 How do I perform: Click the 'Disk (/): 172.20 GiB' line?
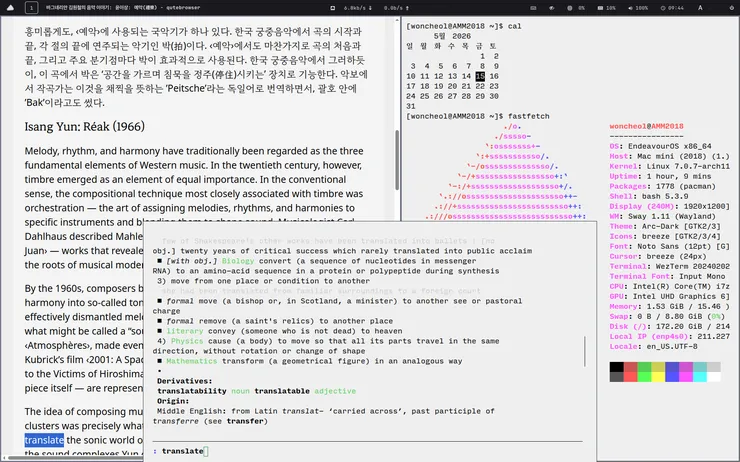(669, 326)
